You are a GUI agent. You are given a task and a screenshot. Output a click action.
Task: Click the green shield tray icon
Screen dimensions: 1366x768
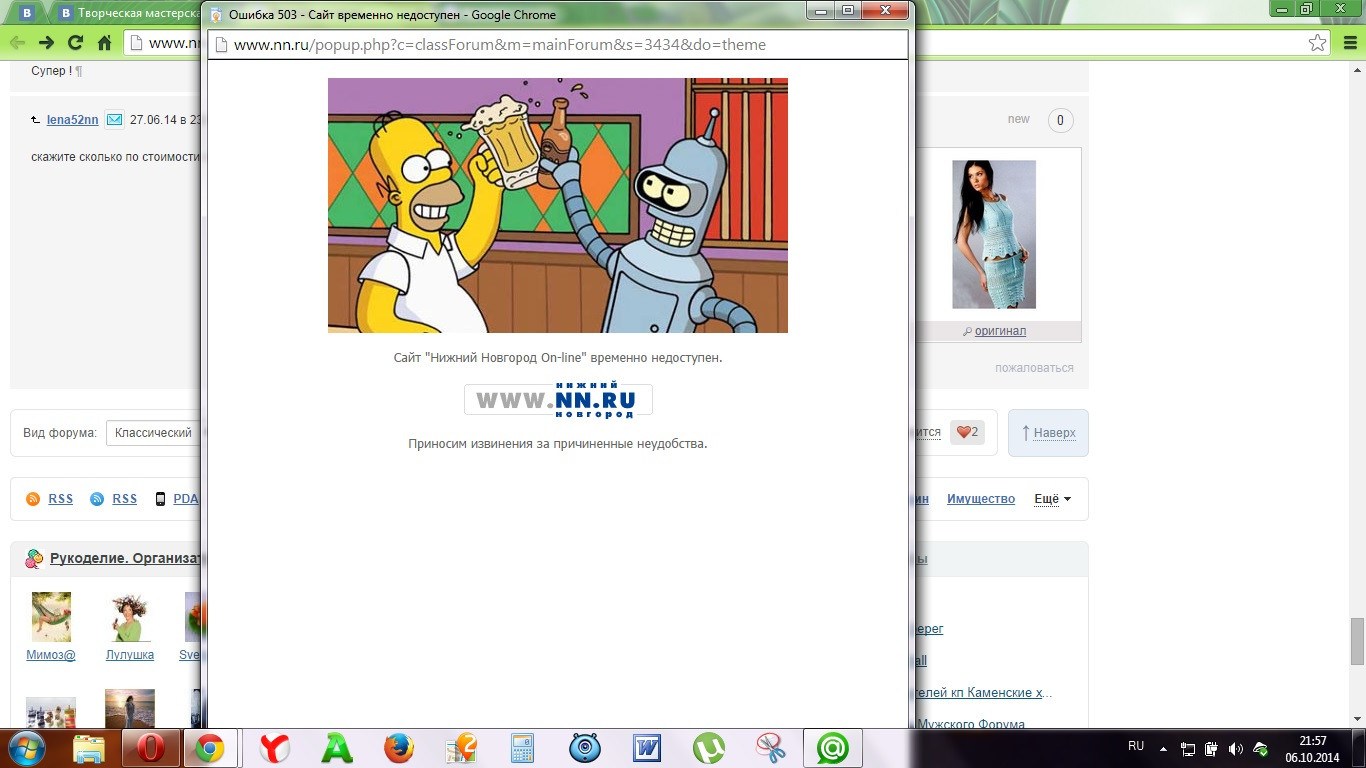coord(1260,748)
